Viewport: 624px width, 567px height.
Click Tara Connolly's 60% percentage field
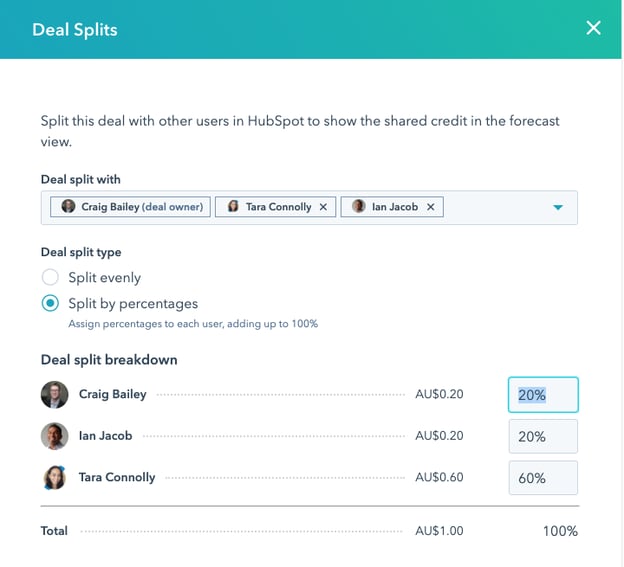coord(543,478)
